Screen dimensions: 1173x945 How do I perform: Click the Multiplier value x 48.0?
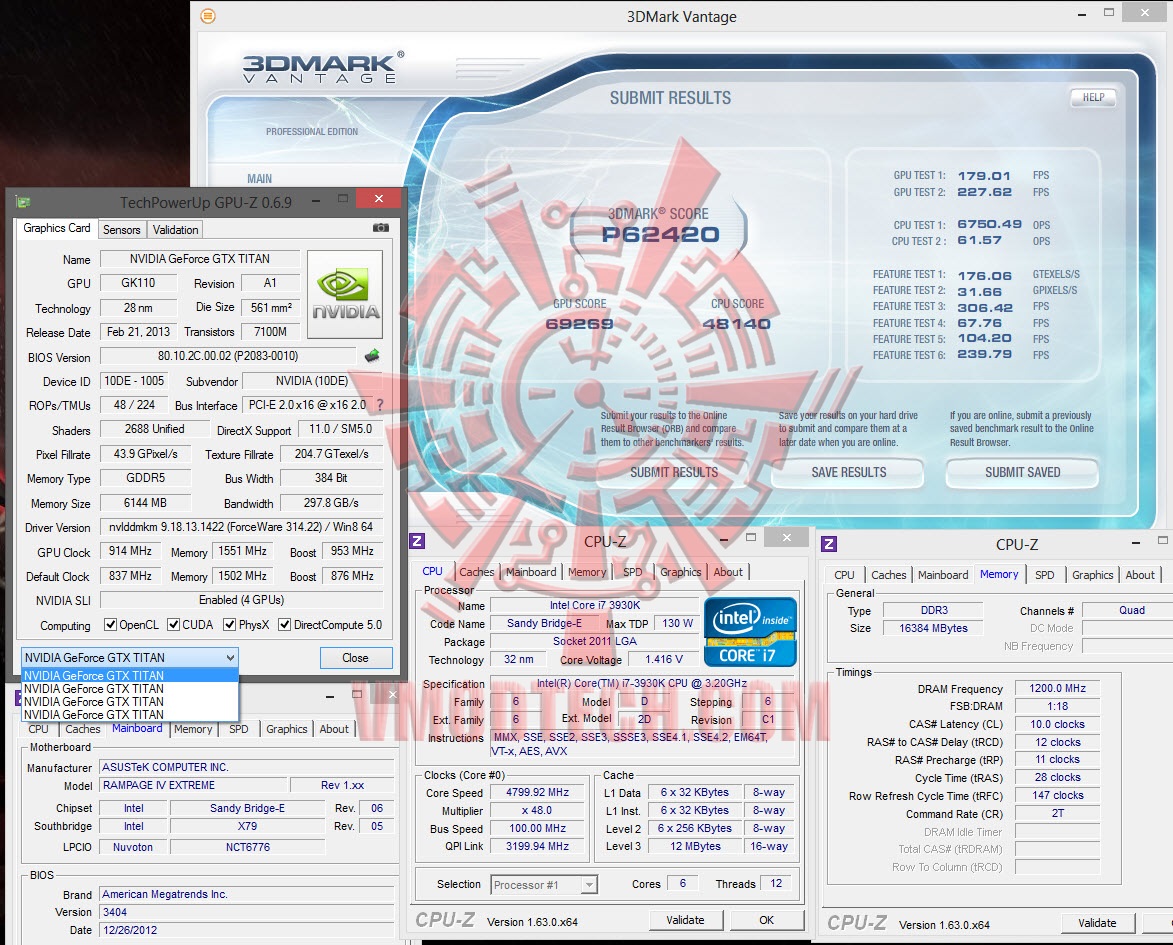tap(537, 810)
